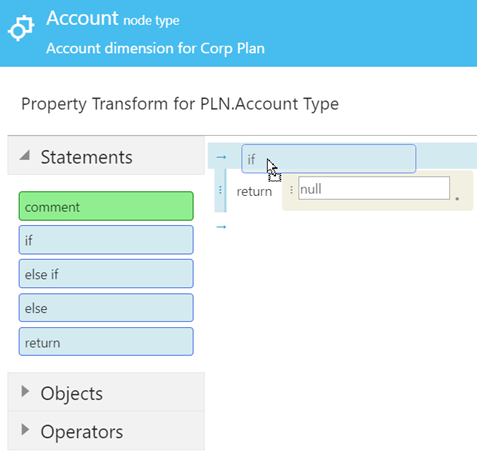Expand the Operators section
This screenshot has width=477, height=457.
(x=25, y=430)
